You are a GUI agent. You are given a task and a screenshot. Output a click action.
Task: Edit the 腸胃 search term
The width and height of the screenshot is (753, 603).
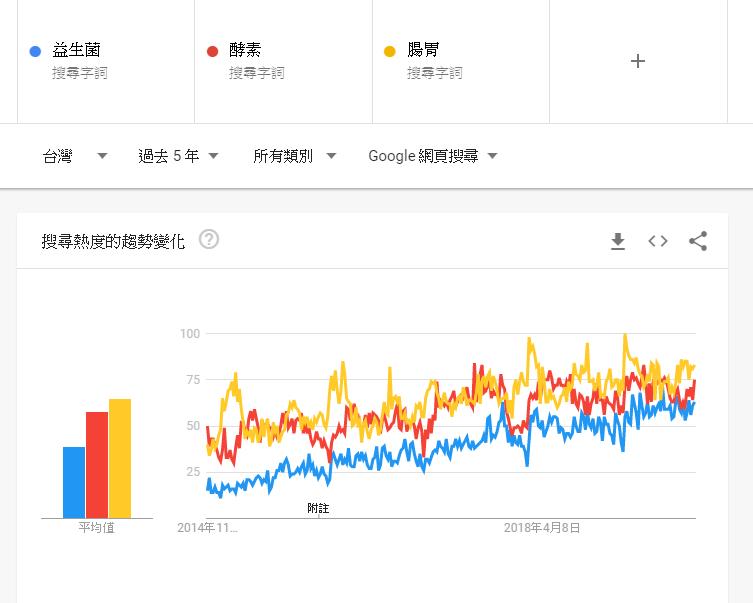(423, 50)
